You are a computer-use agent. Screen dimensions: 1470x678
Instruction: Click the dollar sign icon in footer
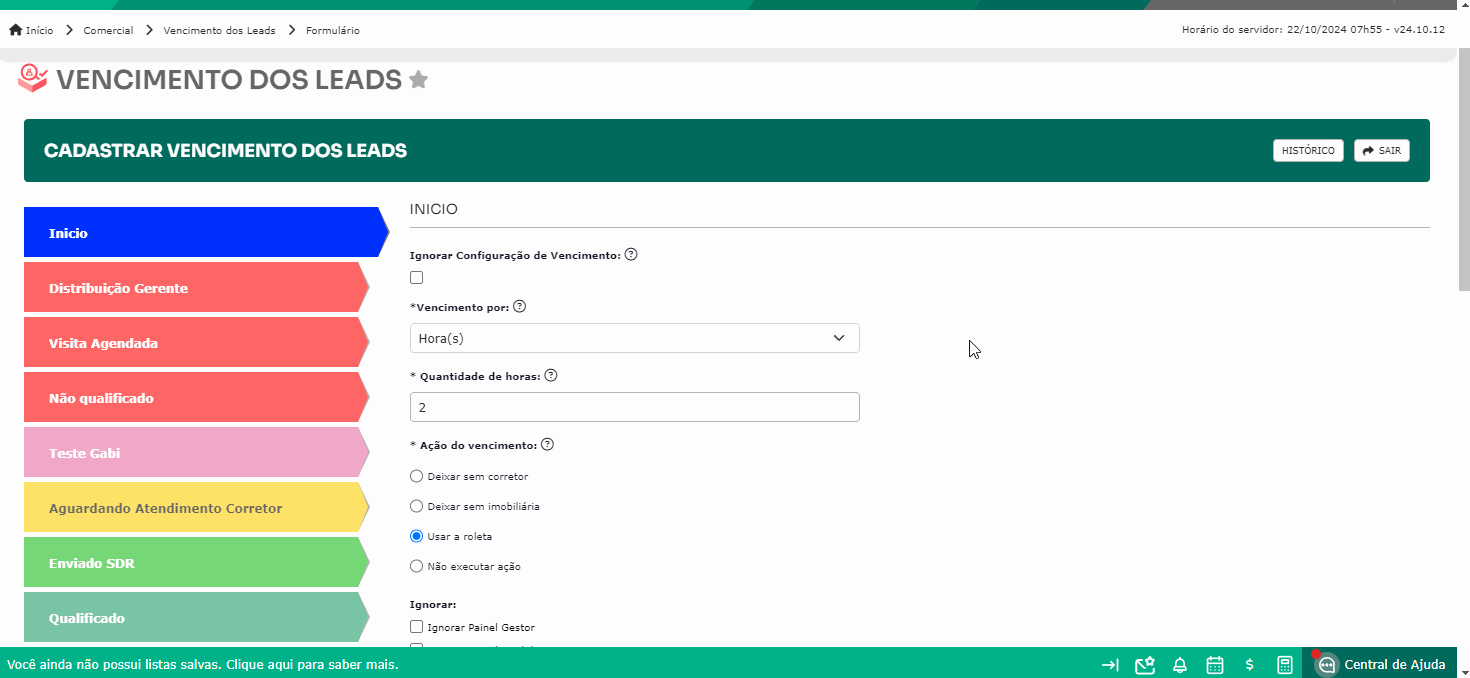pos(1250,665)
